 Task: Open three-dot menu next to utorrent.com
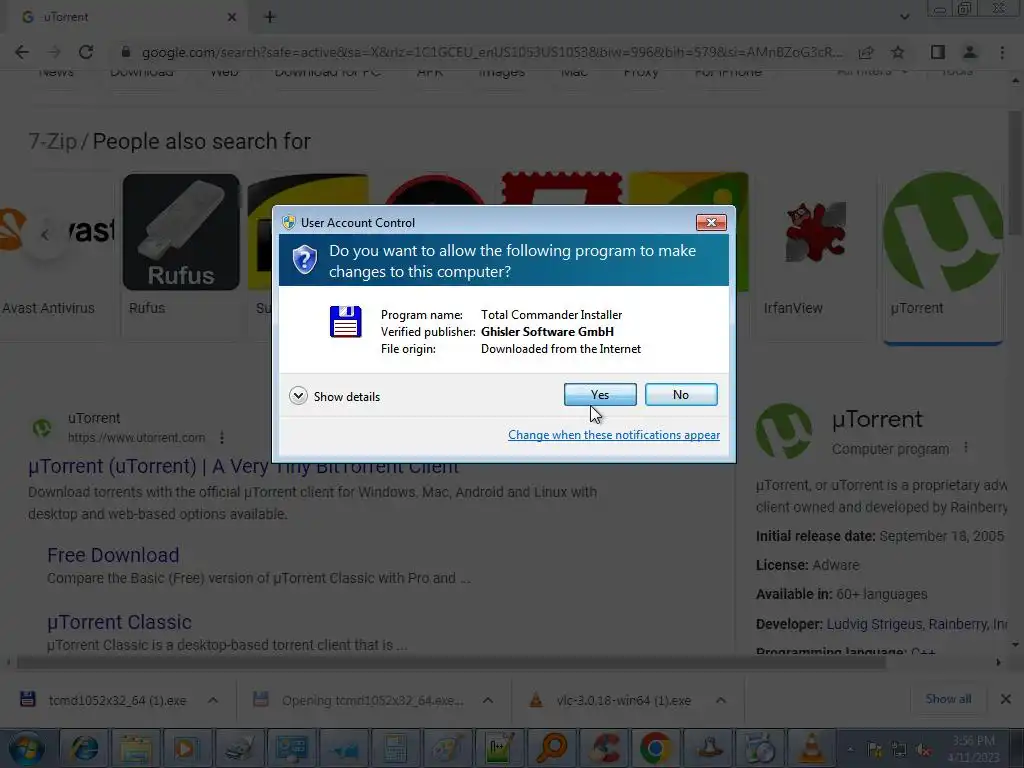point(222,438)
